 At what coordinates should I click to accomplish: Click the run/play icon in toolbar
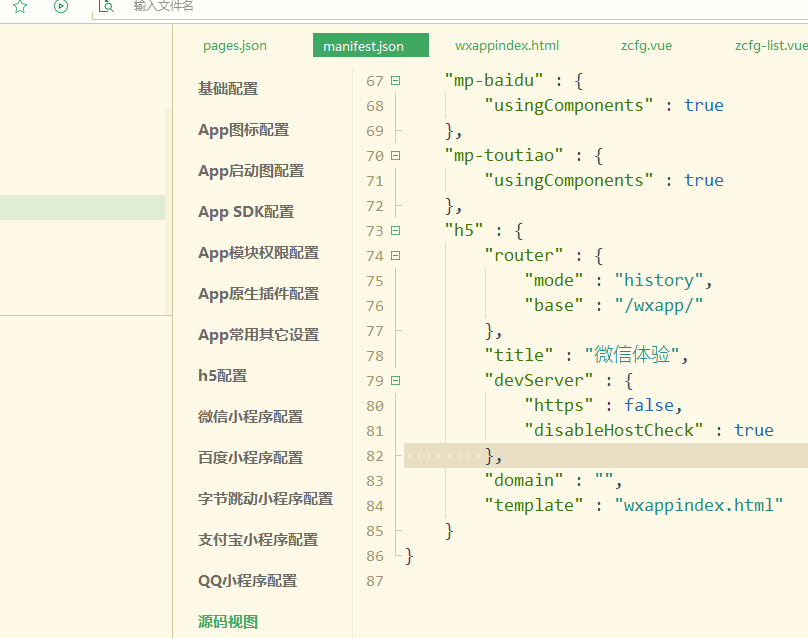pos(61,7)
